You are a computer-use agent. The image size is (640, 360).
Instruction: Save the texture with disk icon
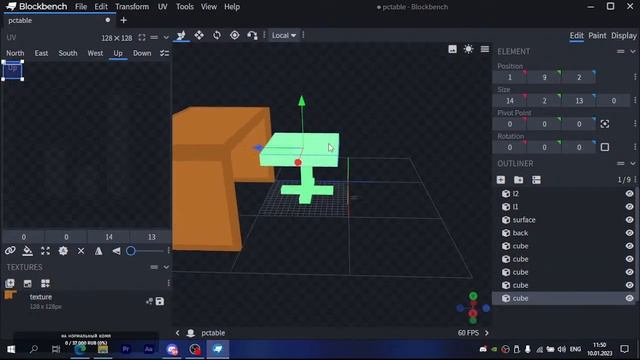click(x=160, y=302)
